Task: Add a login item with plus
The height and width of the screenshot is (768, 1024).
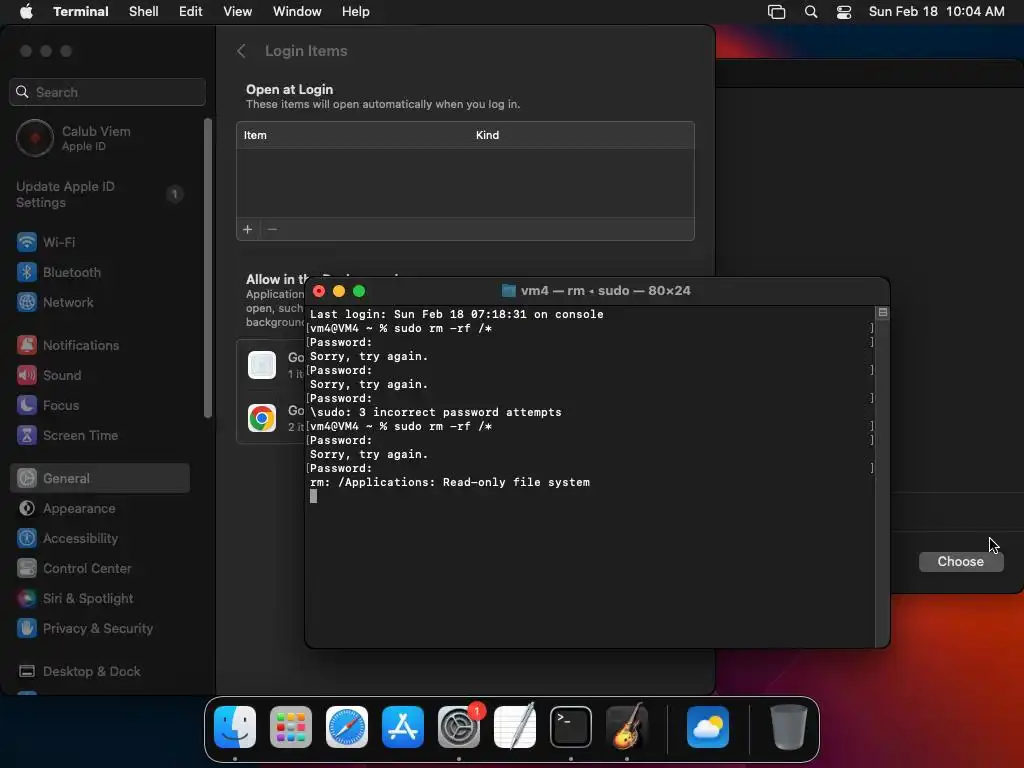Action: pos(248,229)
